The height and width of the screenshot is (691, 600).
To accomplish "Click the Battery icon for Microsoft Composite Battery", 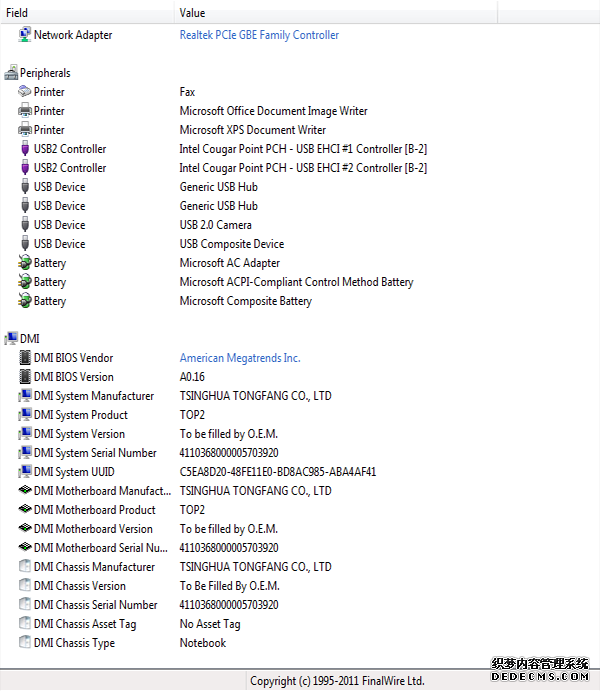I will pos(25,301).
